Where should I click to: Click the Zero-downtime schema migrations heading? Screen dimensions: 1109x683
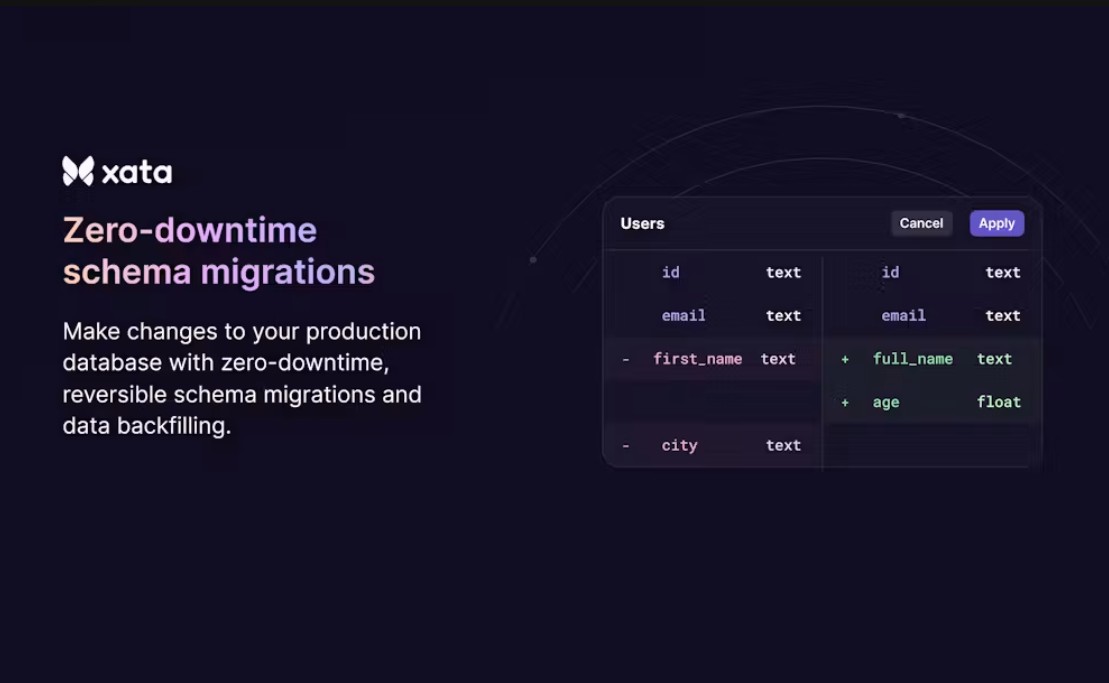[x=219, y=251]
